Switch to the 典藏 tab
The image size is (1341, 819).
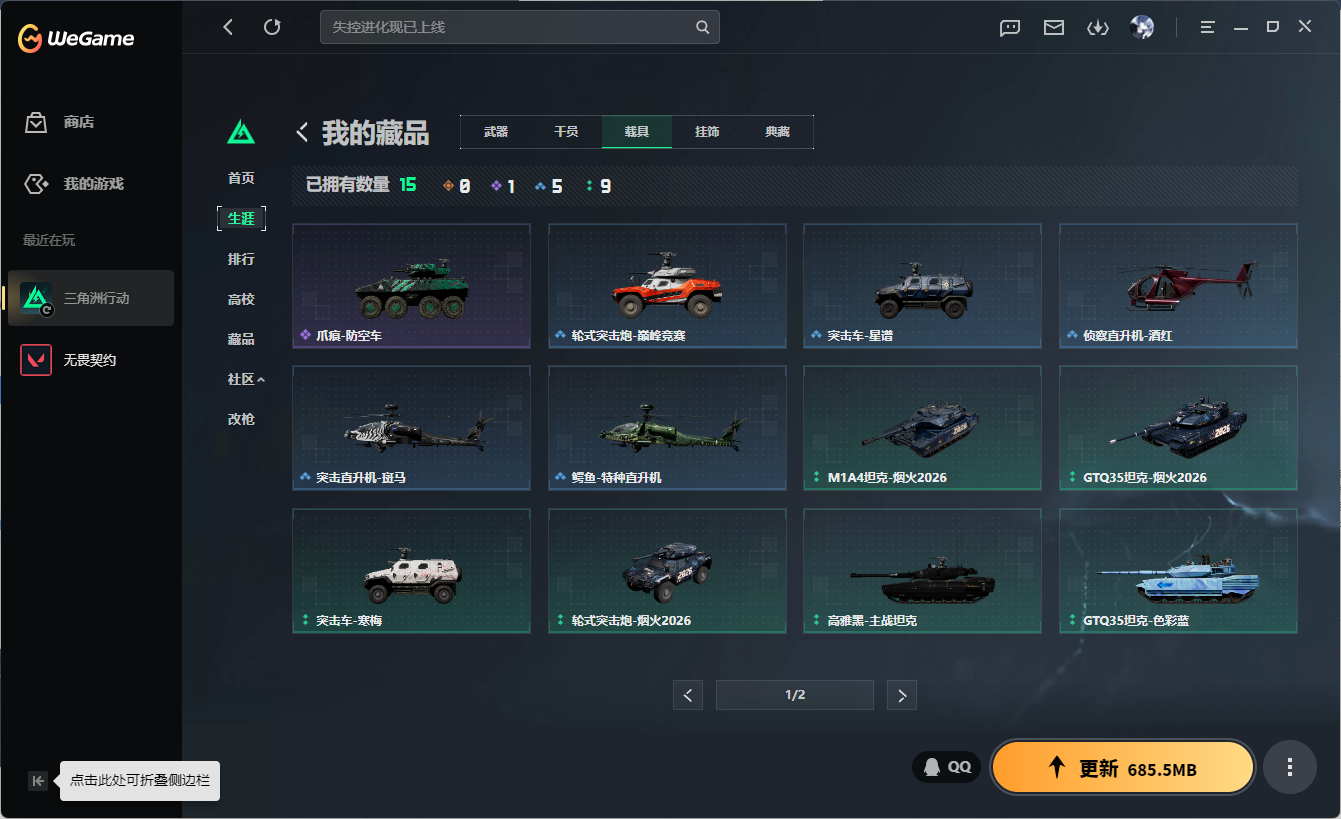[777, 132]
